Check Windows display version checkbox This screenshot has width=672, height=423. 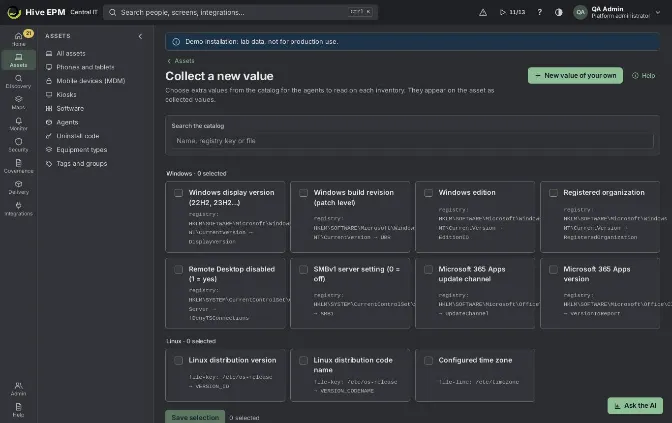[x=178, y=193]
